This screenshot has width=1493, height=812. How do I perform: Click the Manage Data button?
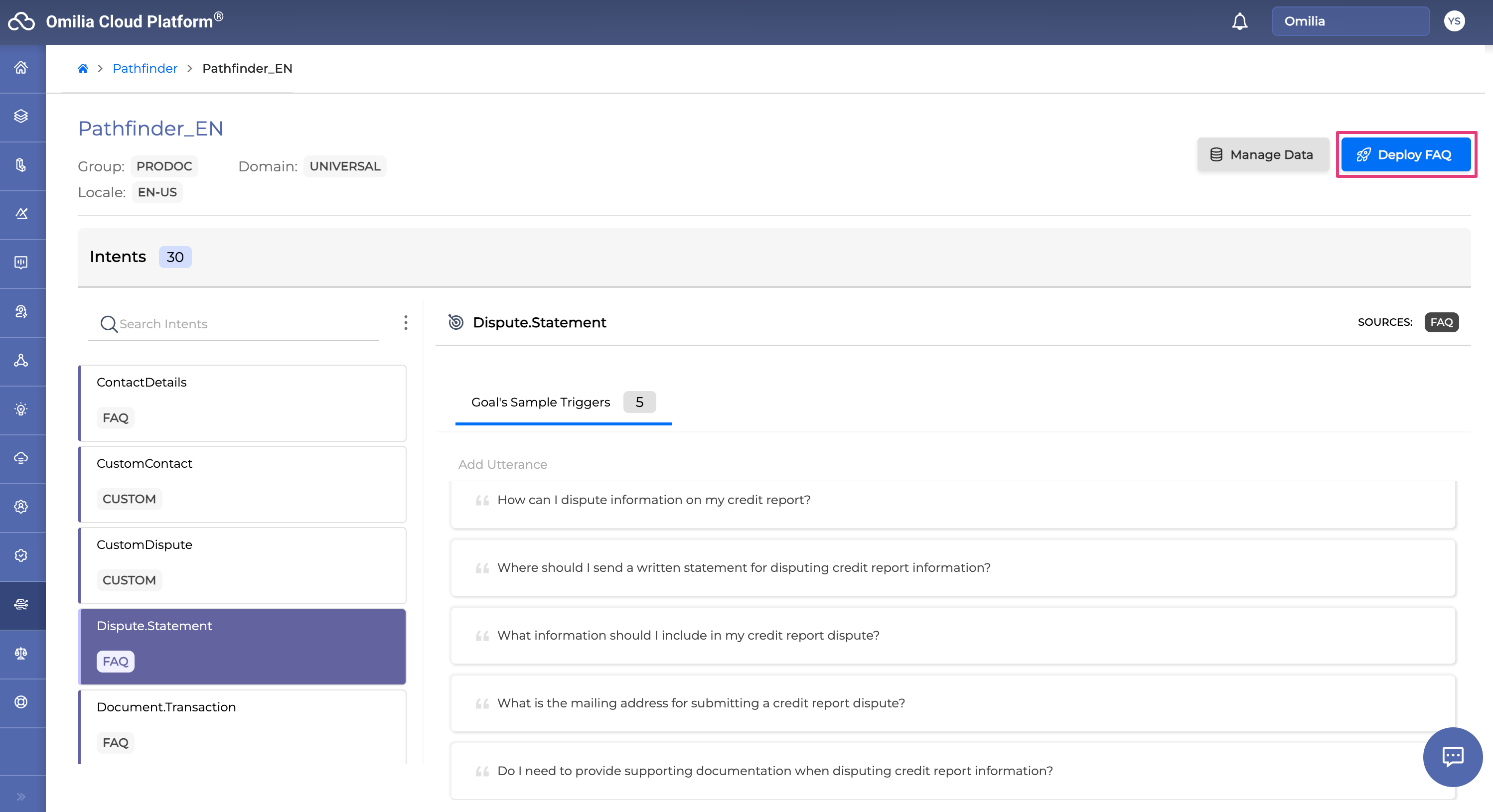point(1262,155)
